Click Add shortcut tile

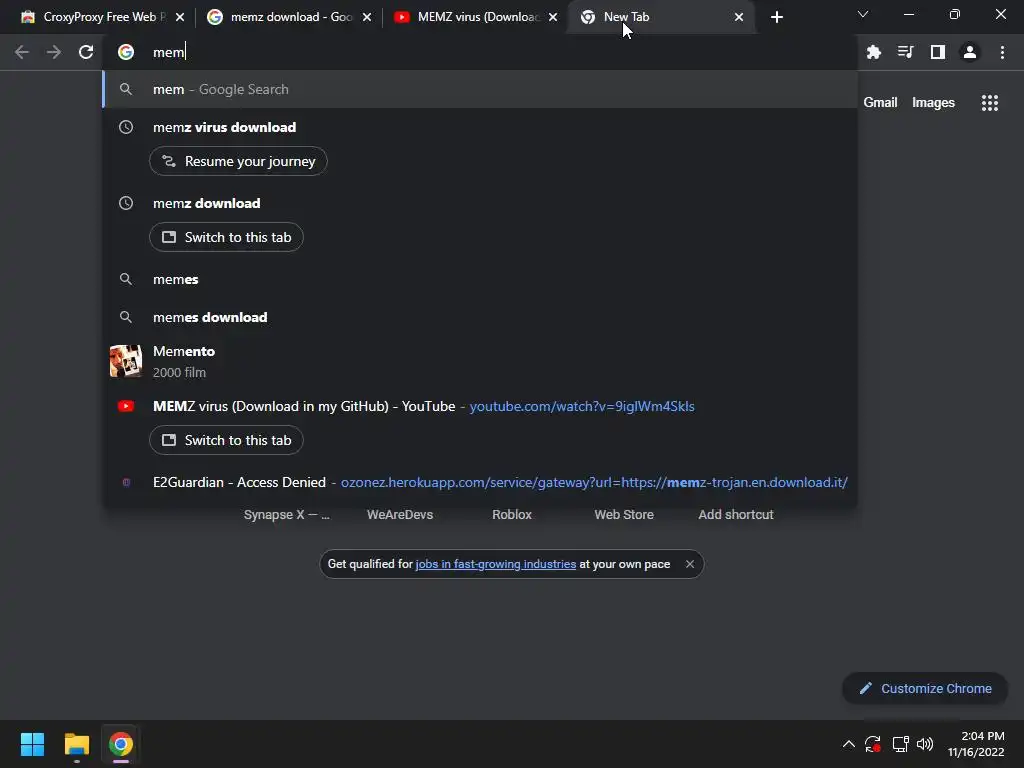(736, 515)
